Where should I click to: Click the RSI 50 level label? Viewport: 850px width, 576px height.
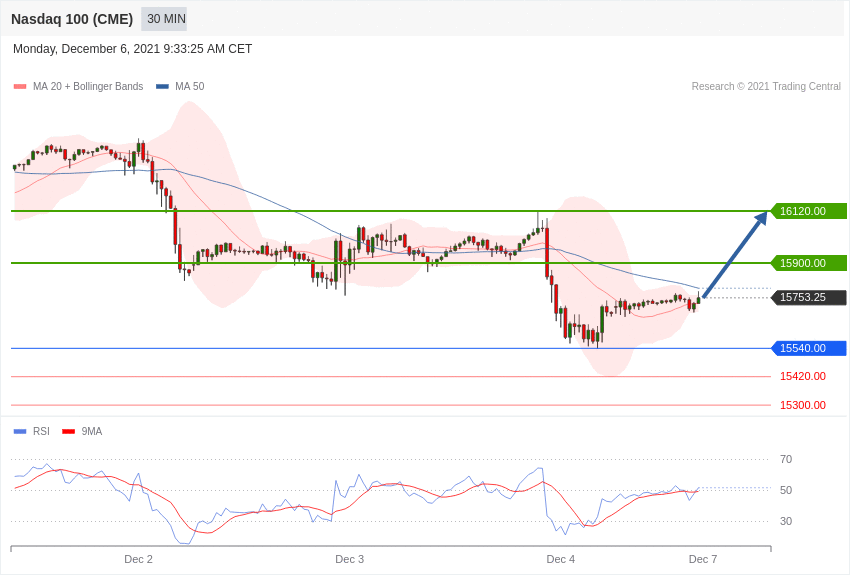[x=785, y=490]
